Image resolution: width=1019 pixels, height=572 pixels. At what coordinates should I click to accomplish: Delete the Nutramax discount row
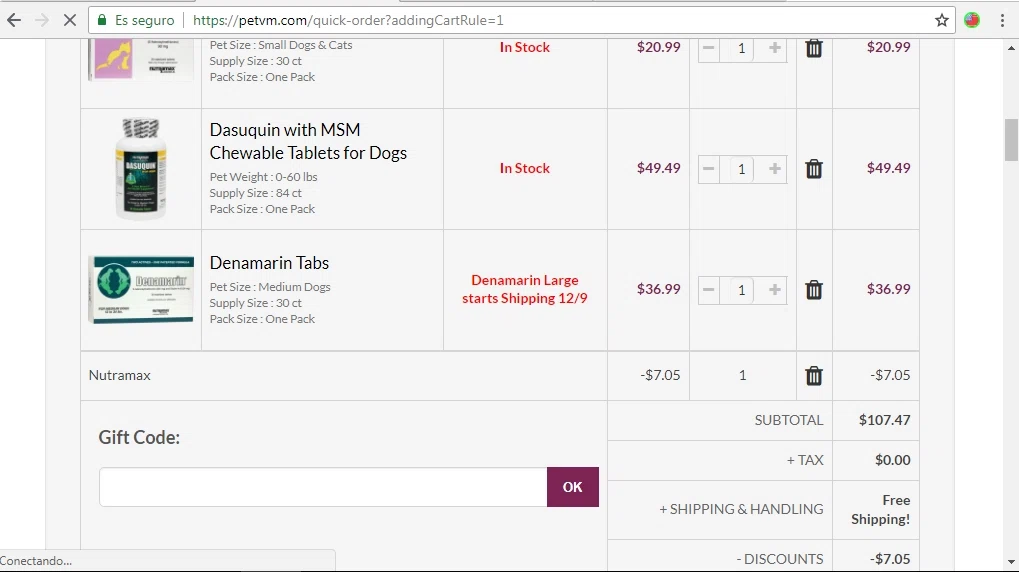coord(814,376)
